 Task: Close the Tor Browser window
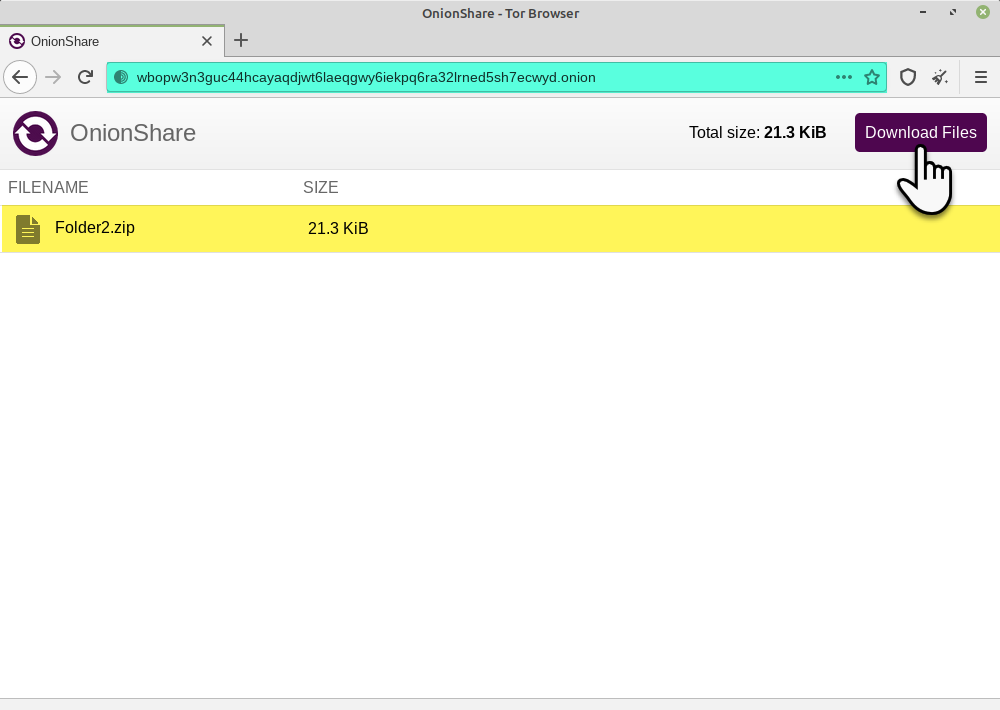tap(983, 12)
